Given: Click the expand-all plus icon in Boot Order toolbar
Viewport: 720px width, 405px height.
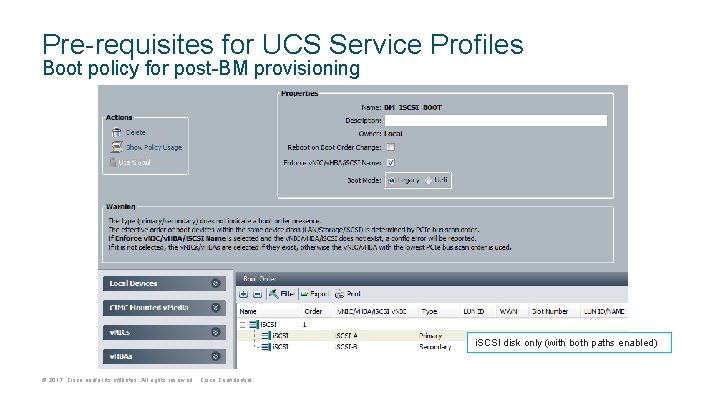Looking at the screenshot, I should click(x=243, y=294).
